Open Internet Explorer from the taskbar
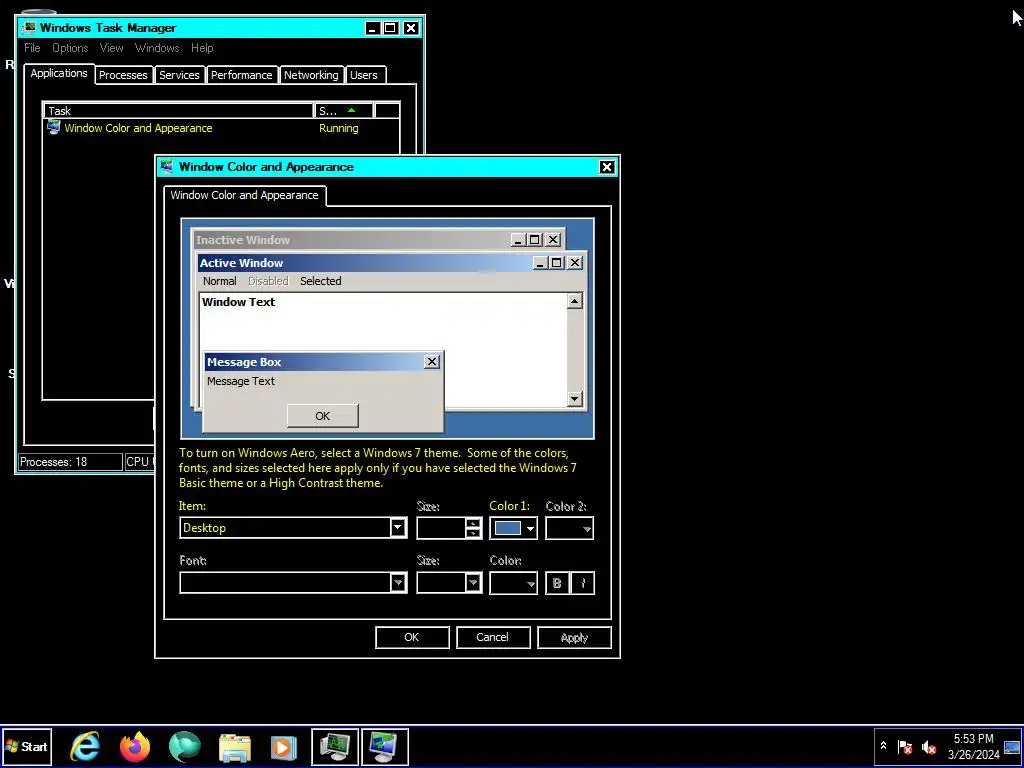 click(85, 746)
